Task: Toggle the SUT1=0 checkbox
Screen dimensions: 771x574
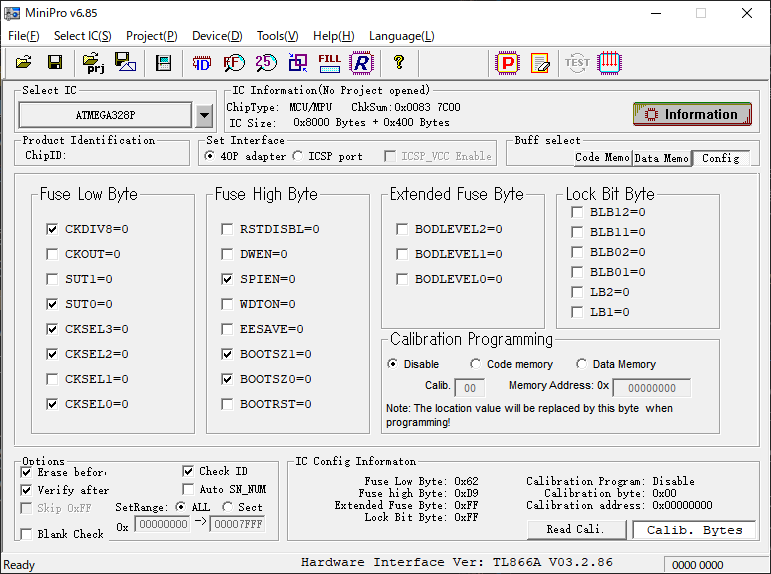Action: 52,279
